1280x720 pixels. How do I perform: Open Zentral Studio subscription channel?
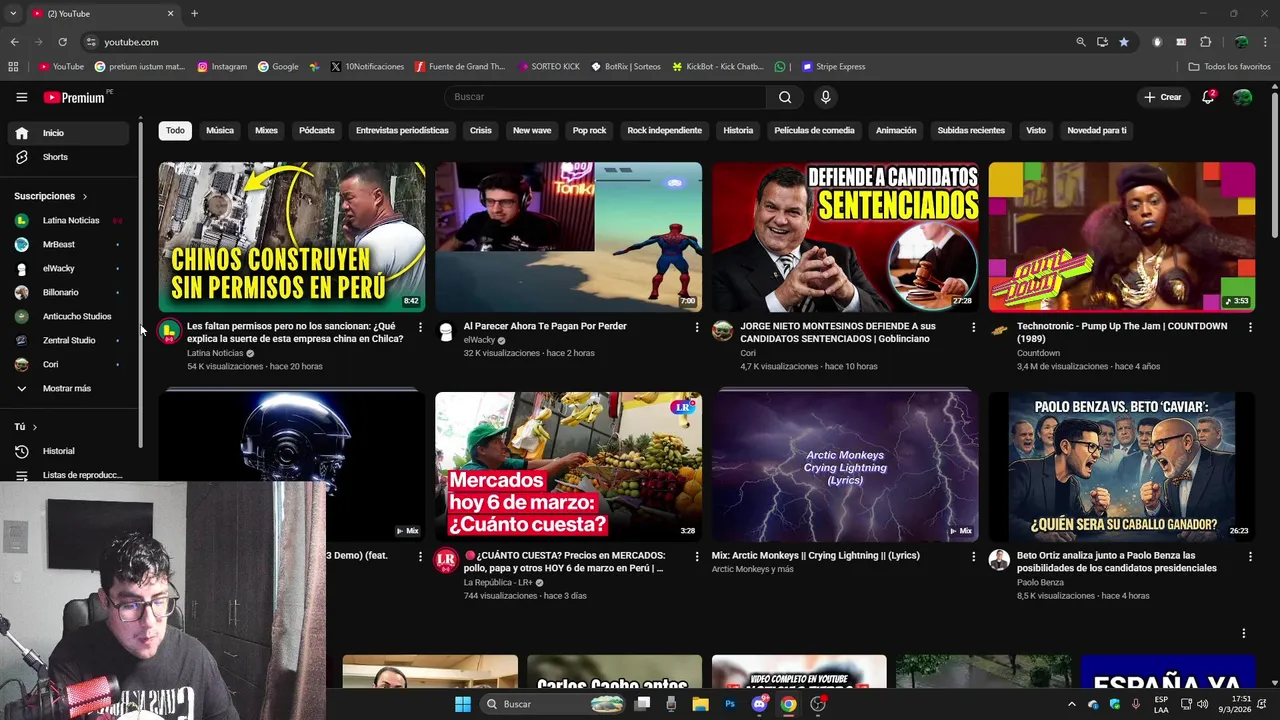point(69,340)
